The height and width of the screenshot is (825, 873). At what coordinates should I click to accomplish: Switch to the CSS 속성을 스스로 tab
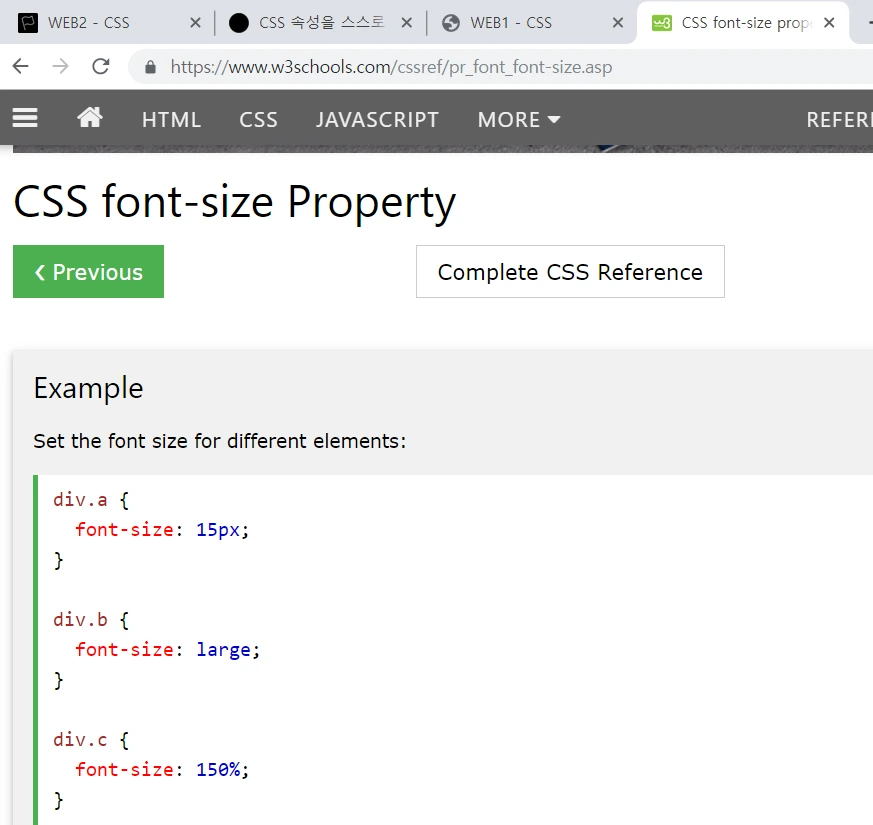(x=321, y=23)
